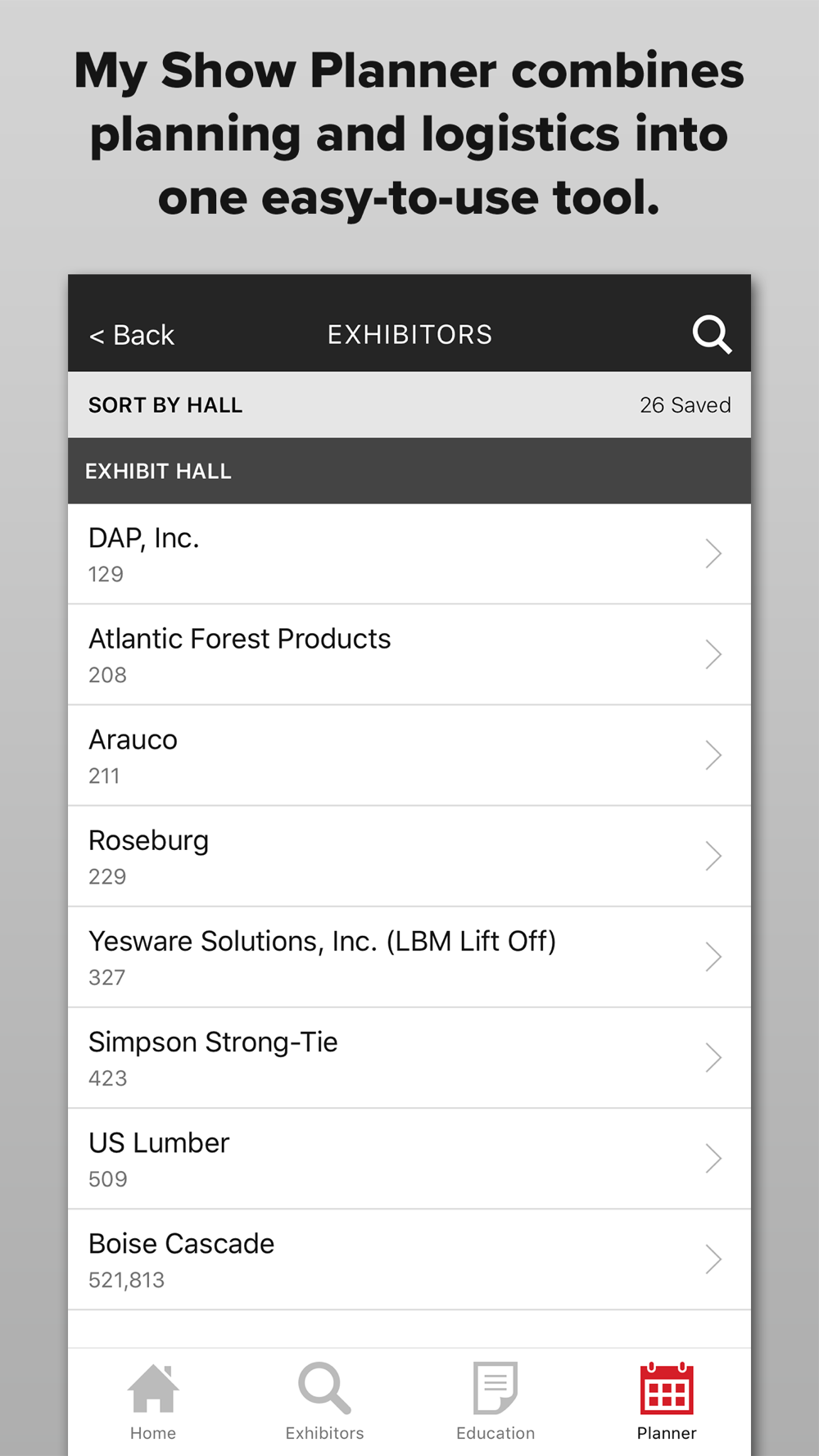Screen dimensions: 819x1456
Task: Open the Exhibitors magnifier tab icon
Action: click(x=324, y=1388)
